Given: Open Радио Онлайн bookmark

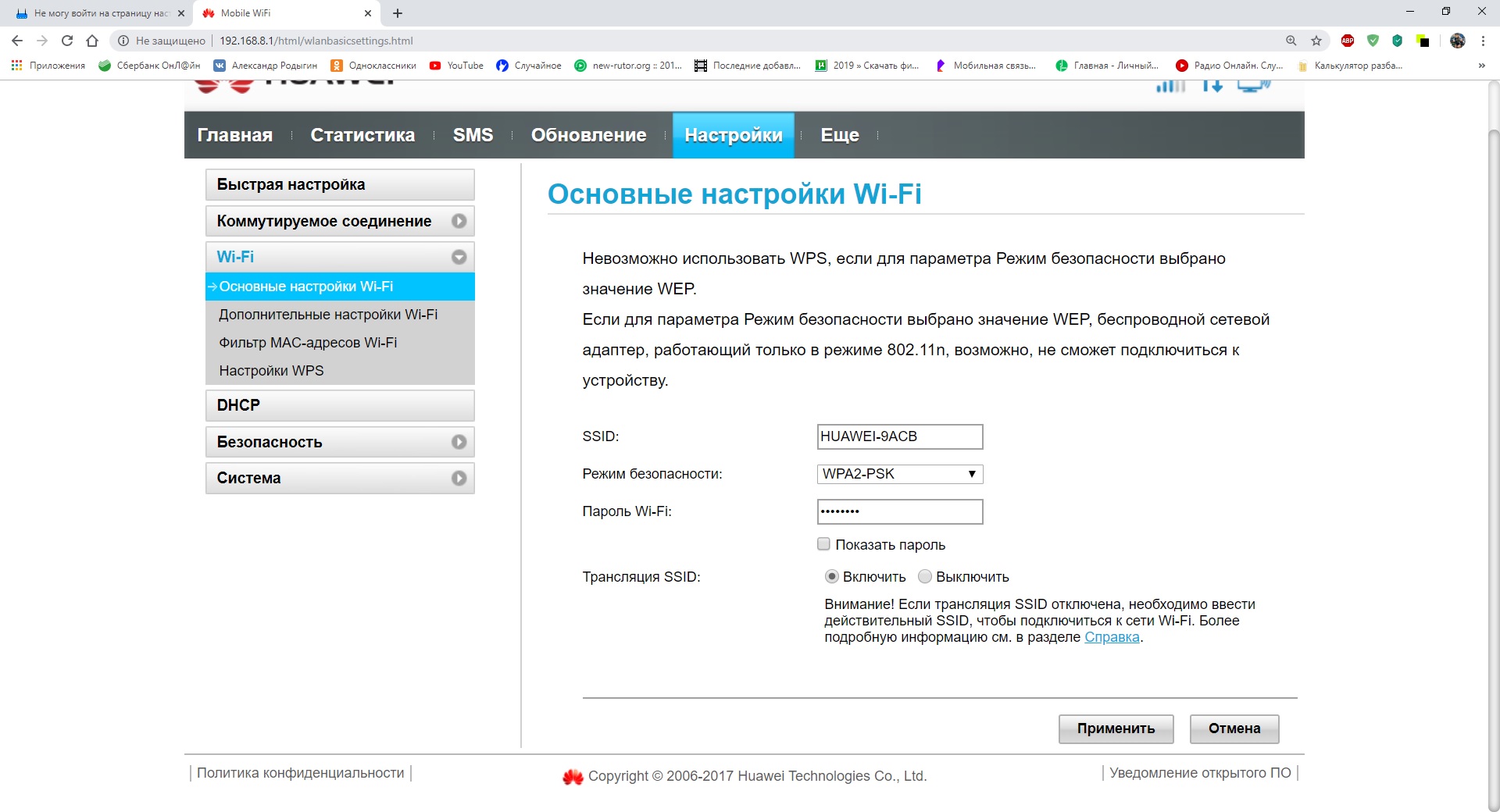Looking at the screenshot, I should 1230,66.
